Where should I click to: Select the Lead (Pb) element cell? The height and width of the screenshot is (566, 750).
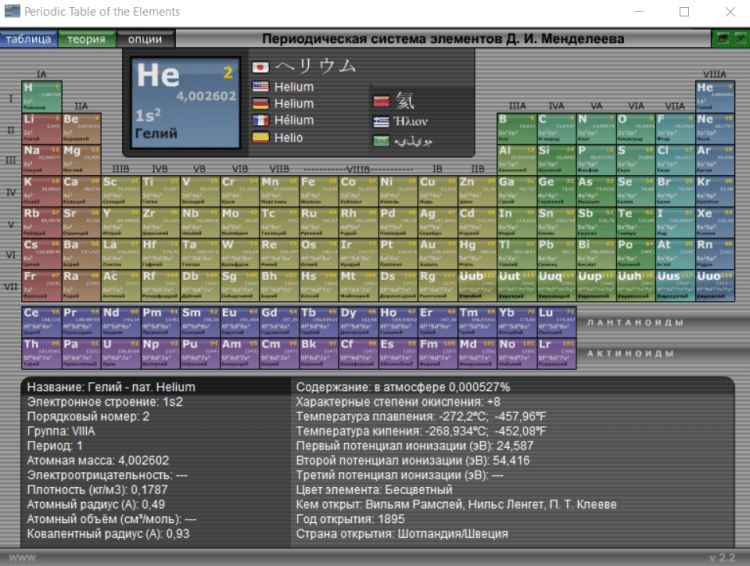pyautogui.click(x=556, y=254)
